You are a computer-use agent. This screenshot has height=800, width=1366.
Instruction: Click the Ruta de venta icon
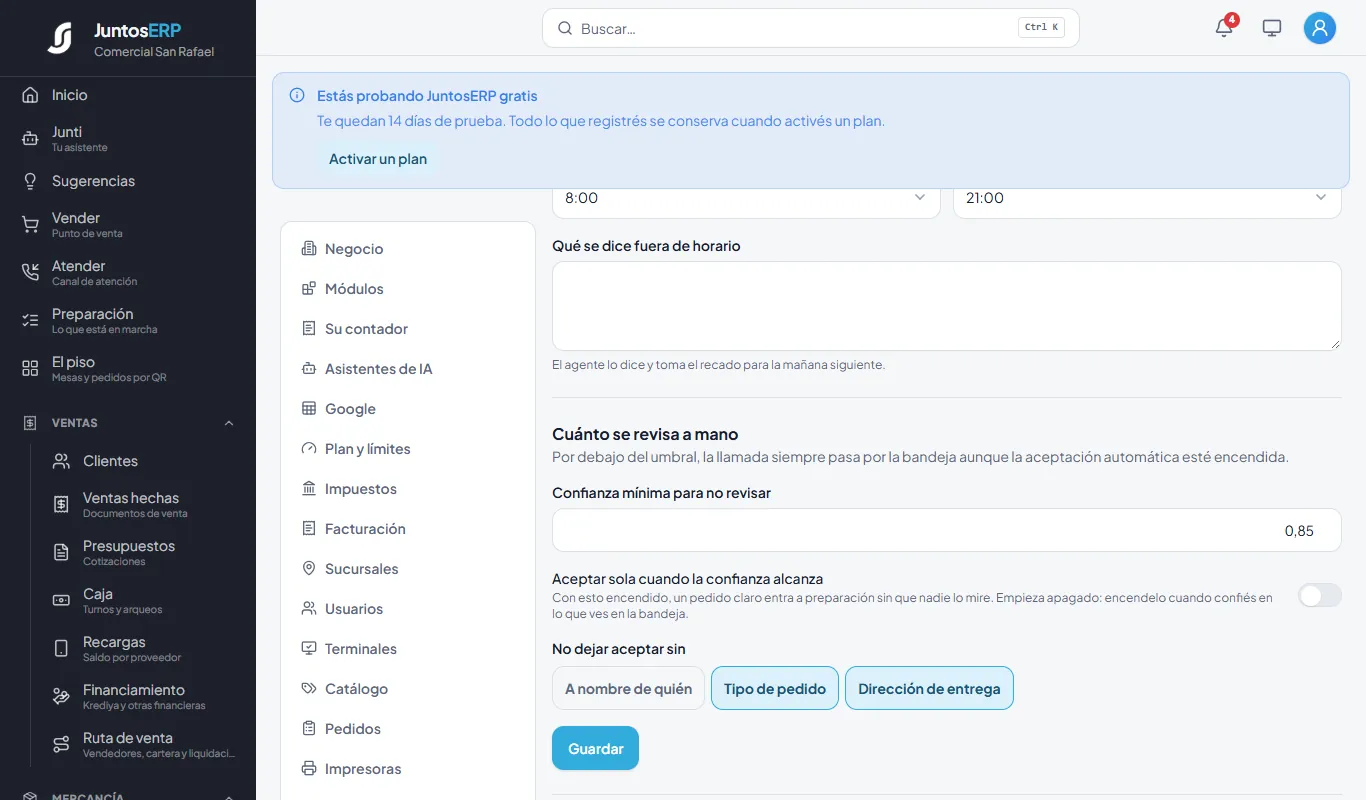[61, 744]
